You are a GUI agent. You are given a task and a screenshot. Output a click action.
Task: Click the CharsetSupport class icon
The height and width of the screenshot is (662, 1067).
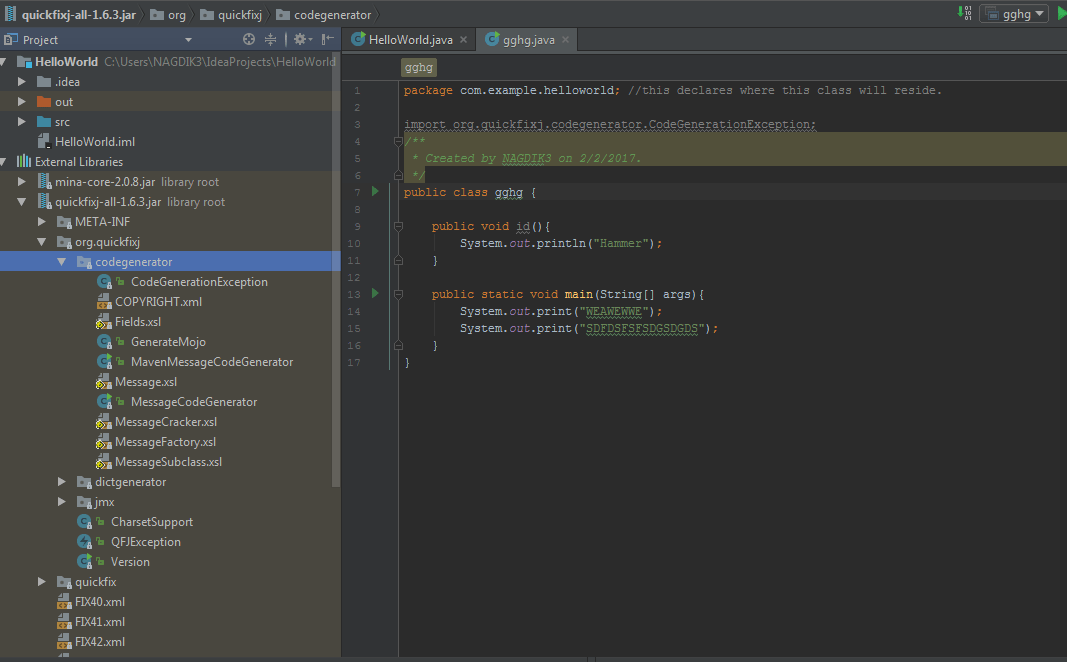coord(84,522)
